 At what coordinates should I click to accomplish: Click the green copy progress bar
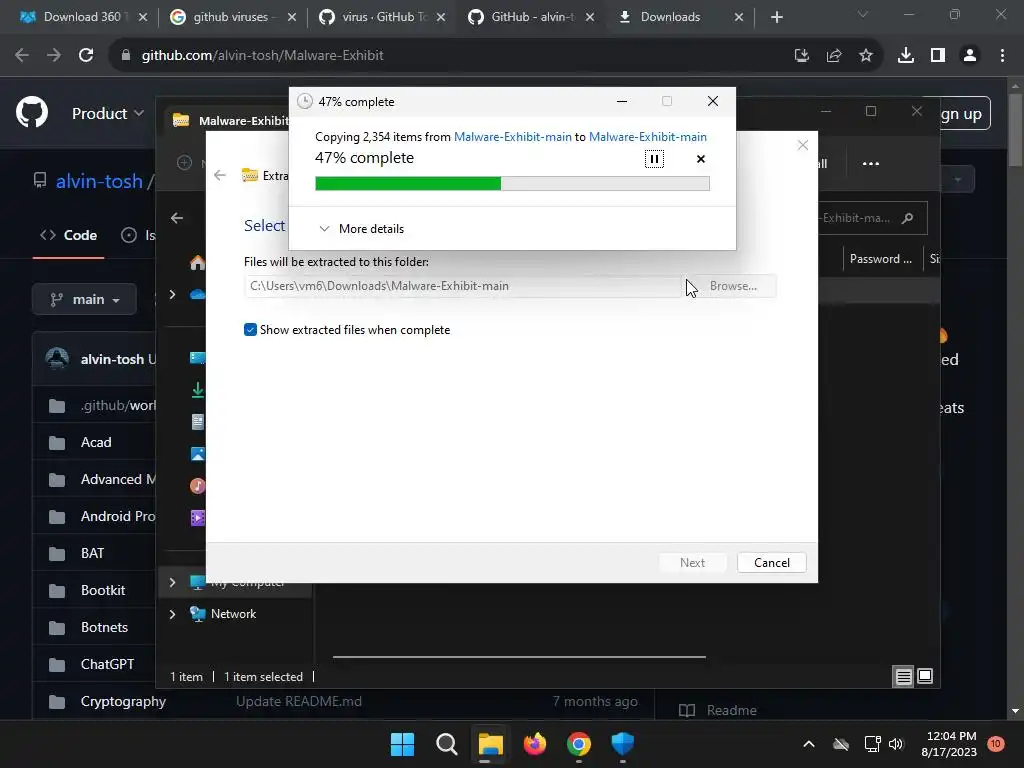(x=512, y=184)
